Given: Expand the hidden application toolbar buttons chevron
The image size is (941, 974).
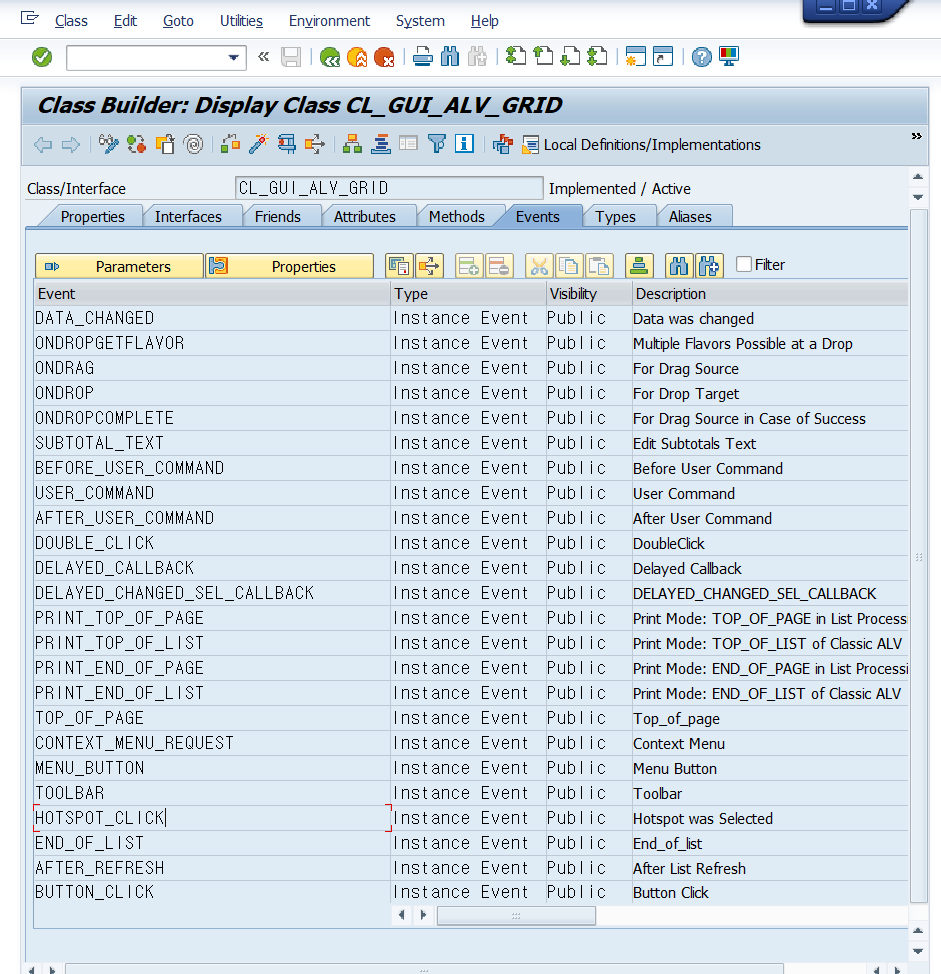Looking at the screenshot, I should [x=916, y=136].
